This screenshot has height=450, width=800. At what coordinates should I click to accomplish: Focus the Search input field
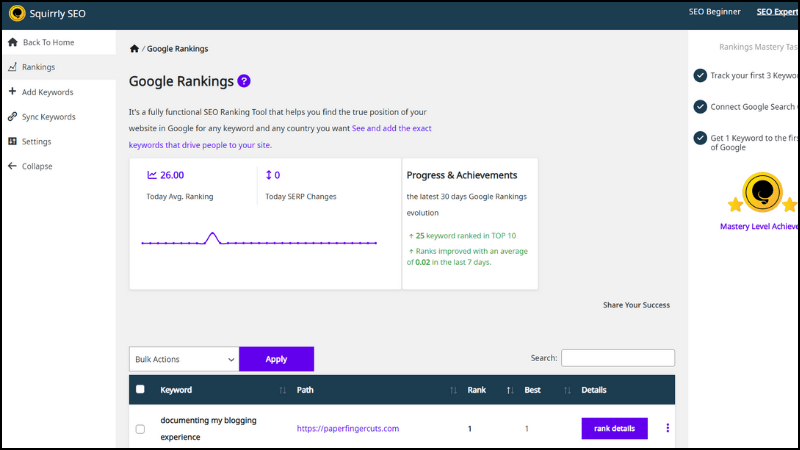tap(618, 358)
